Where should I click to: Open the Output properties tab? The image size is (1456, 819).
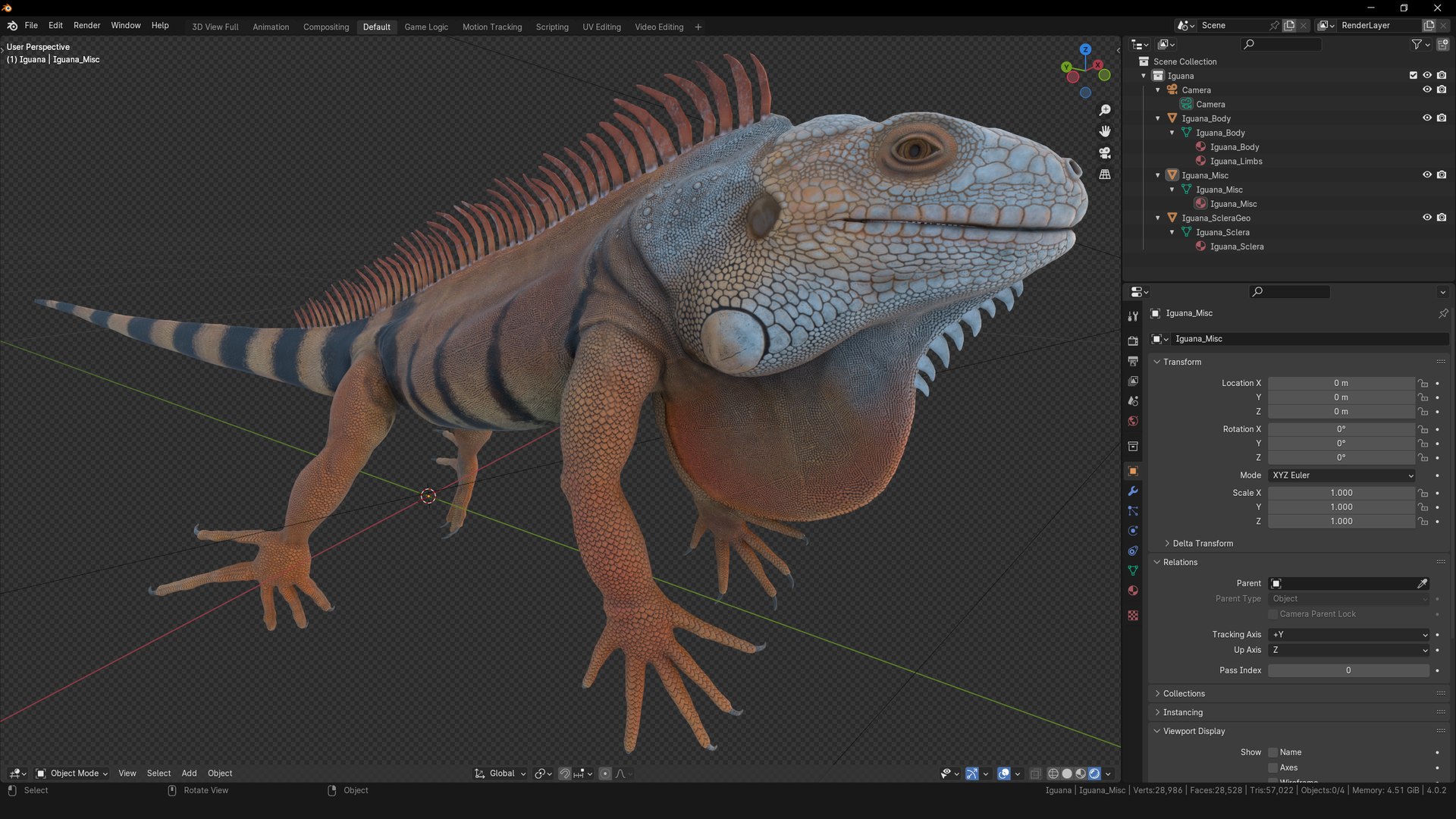point(1133,361)
